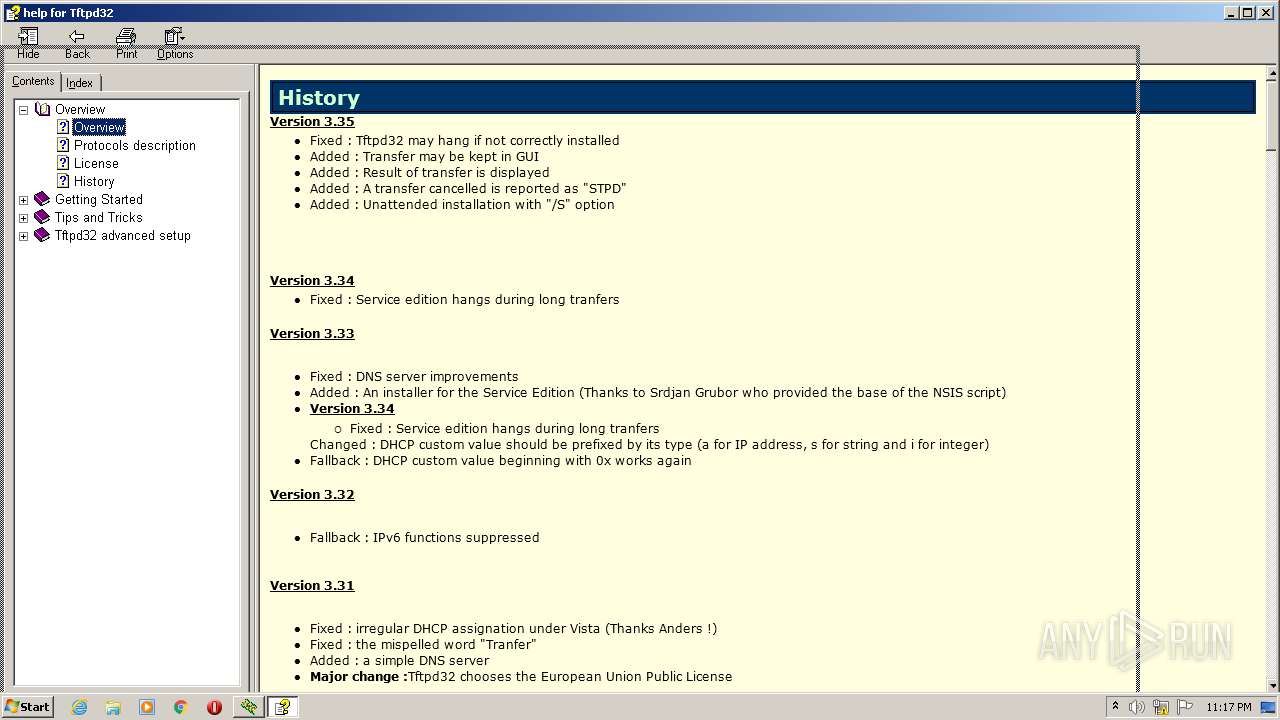
Task: Click the open Overview book icon
Action: pyautogui.click(x=42, y=109)
